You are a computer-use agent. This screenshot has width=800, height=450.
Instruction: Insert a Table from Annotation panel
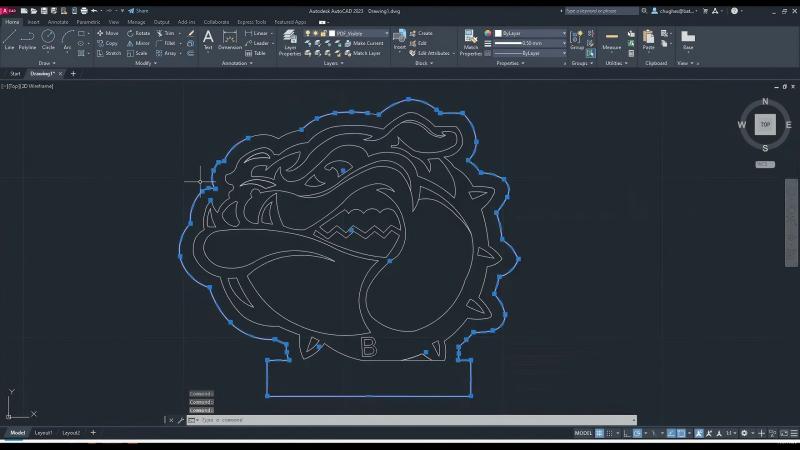255,53
